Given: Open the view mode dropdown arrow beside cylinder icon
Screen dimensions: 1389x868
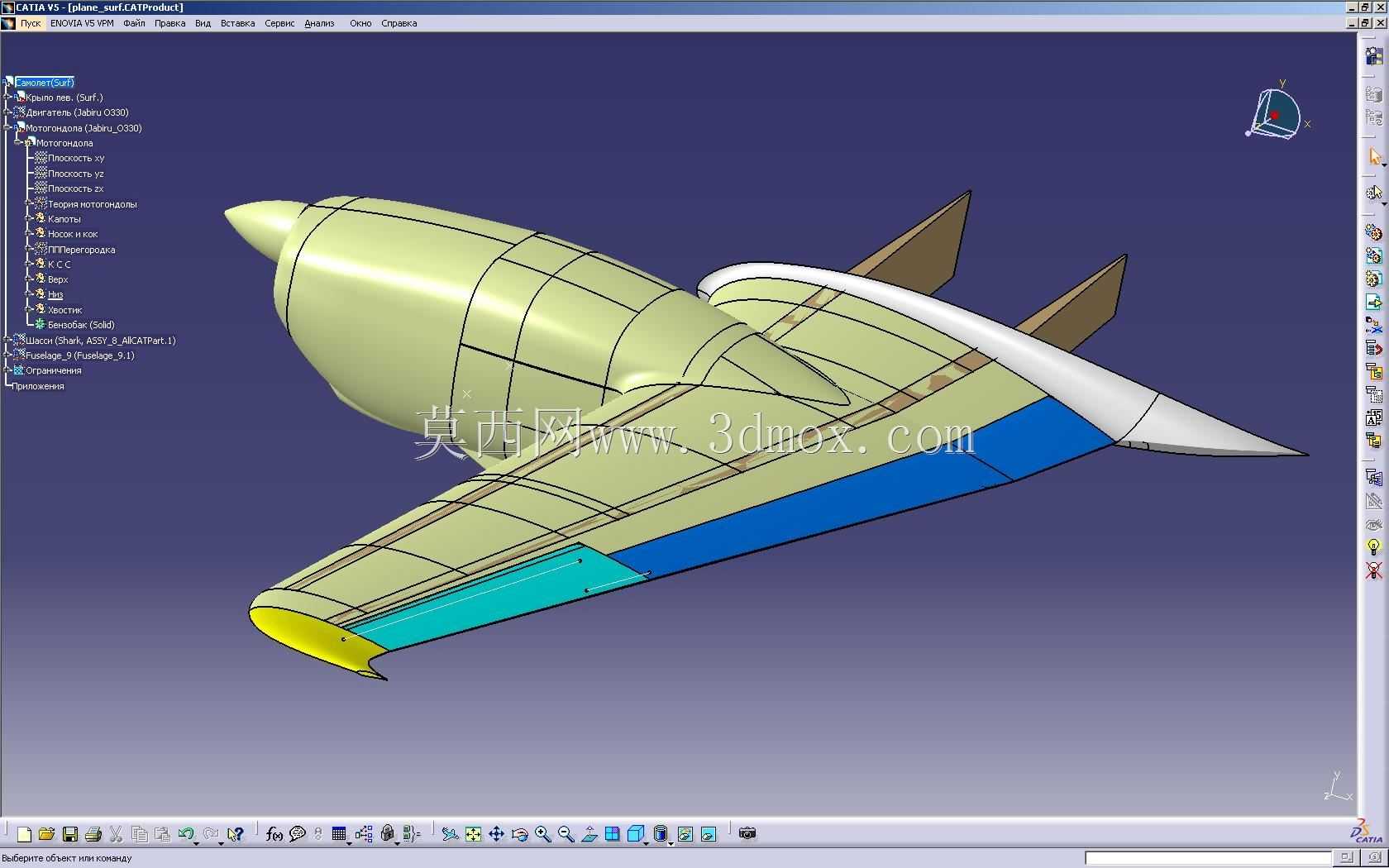Looking at the screenshot, I should pos(671,842).
